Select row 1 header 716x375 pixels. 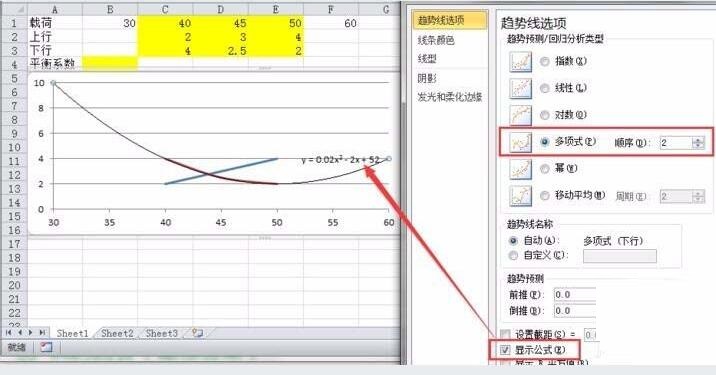(14, 23)
